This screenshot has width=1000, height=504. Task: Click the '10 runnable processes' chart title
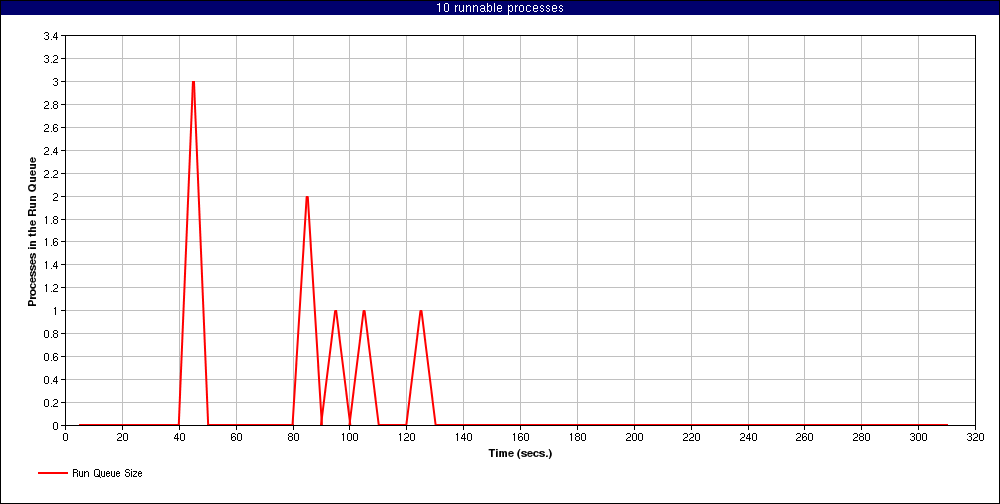499,8
